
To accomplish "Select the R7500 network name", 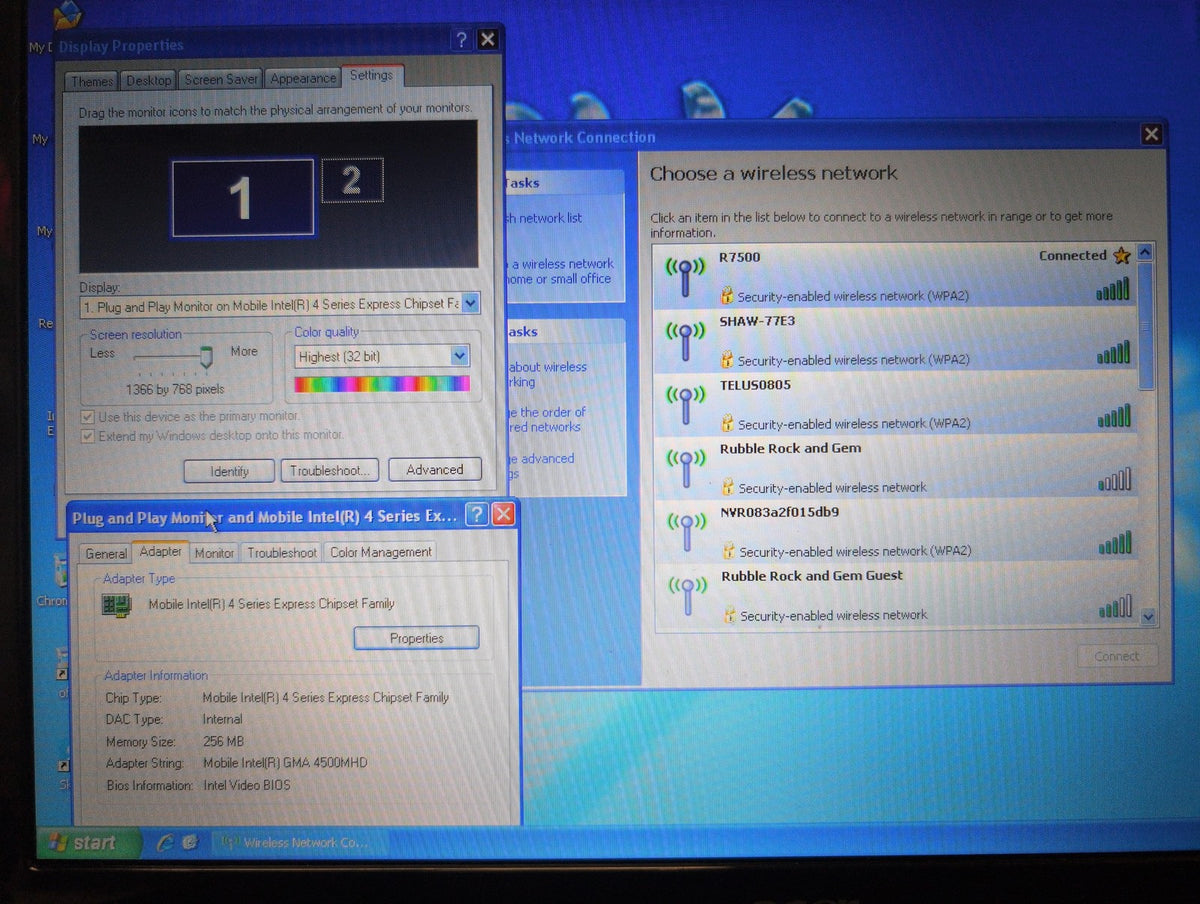I will point(740,257).
